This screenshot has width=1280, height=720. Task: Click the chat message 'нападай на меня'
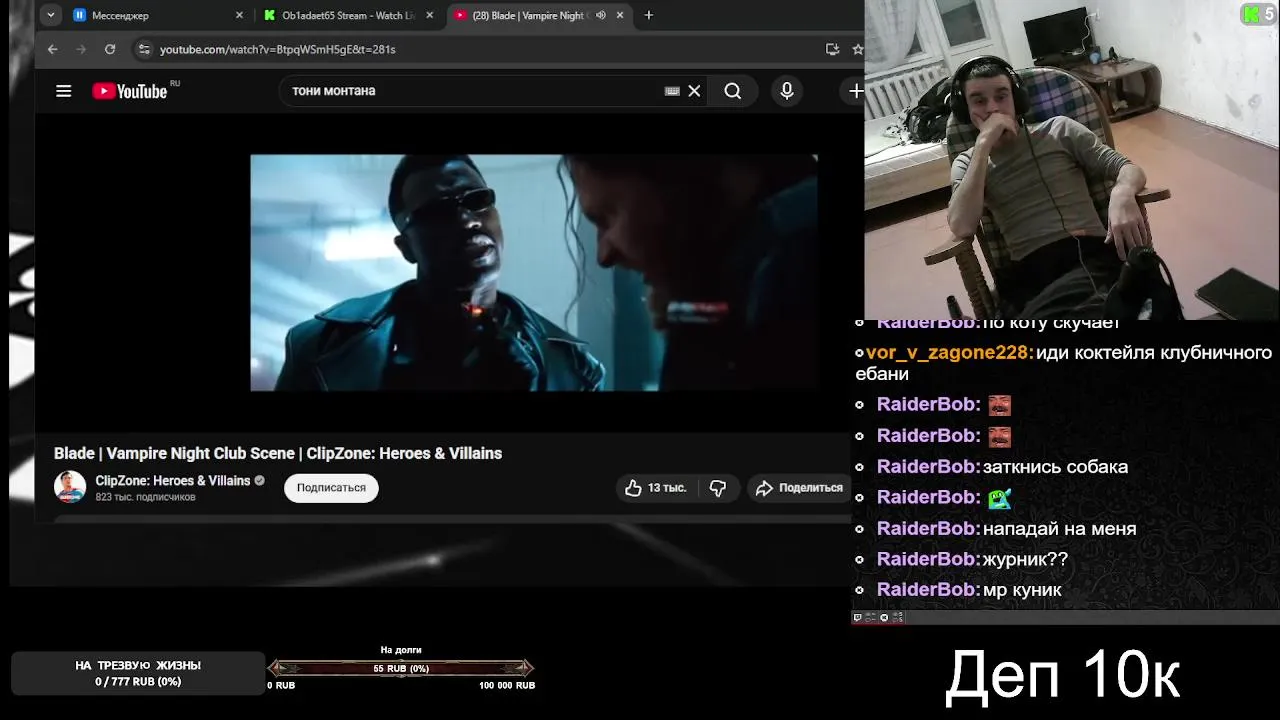(x=1059, y=529)
